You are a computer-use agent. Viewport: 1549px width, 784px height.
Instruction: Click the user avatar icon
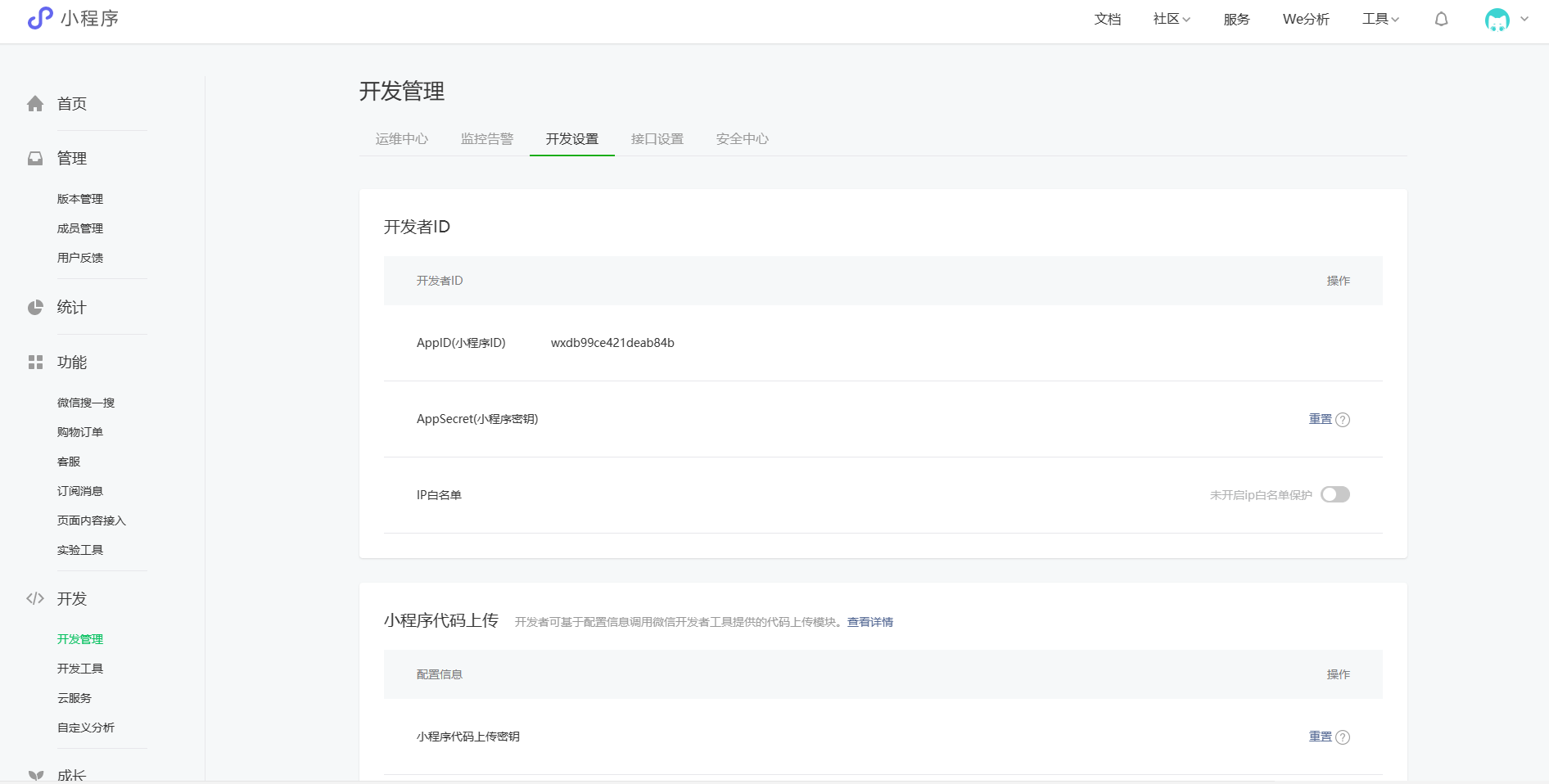tap(1497, 20)
